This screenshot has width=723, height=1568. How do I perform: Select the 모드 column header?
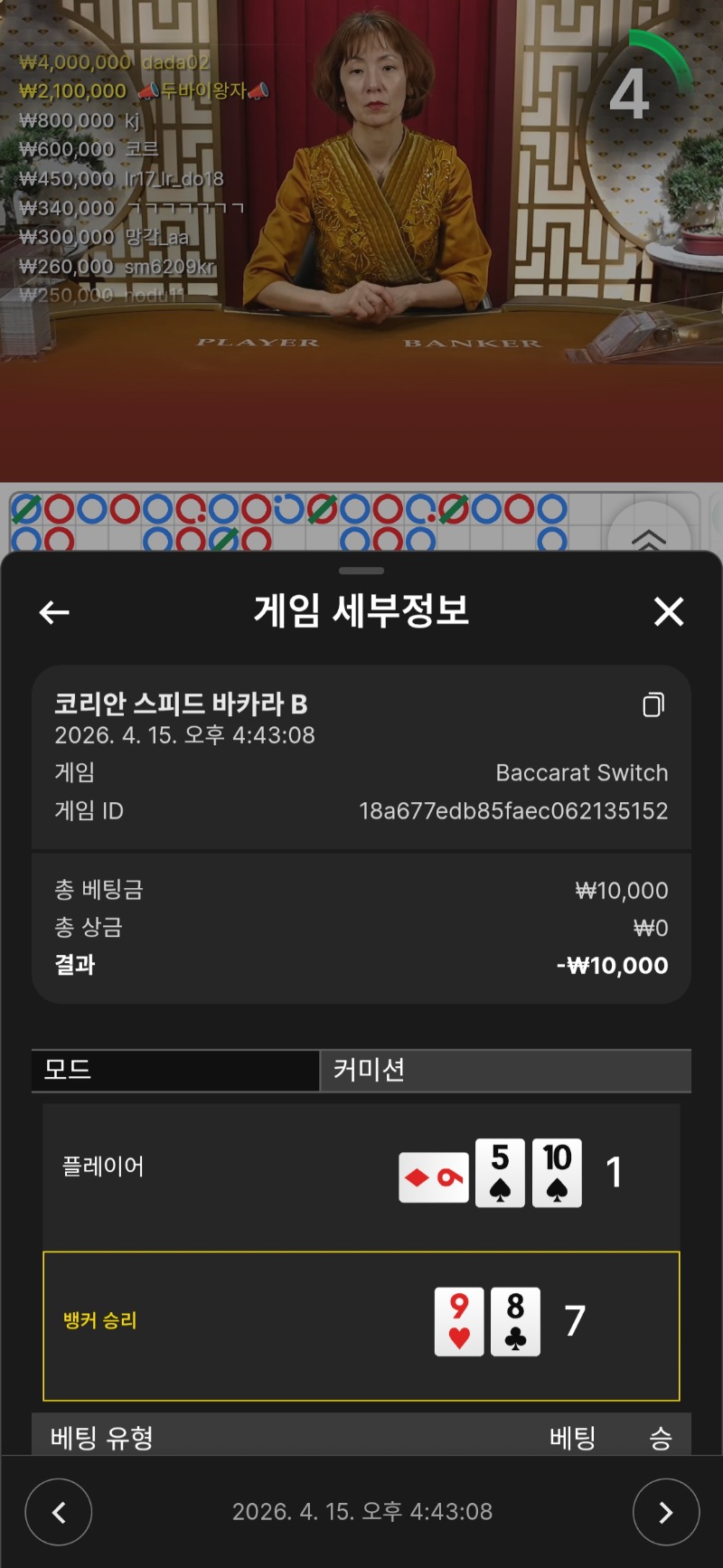point(175,1071)
